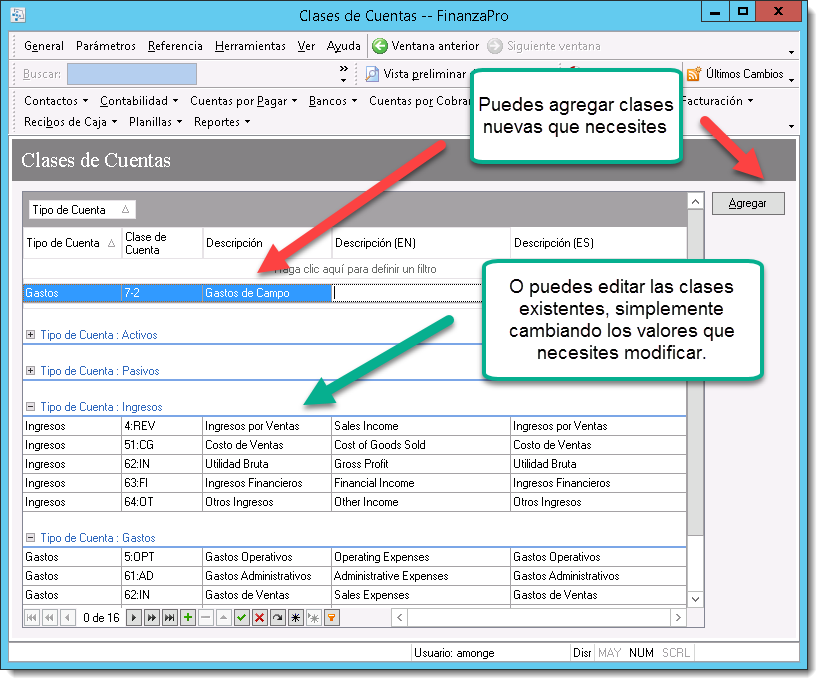Viewport: 823px width, 685px height.
Task: Open the Bancos dropdown menu
Action: point(333,101)
